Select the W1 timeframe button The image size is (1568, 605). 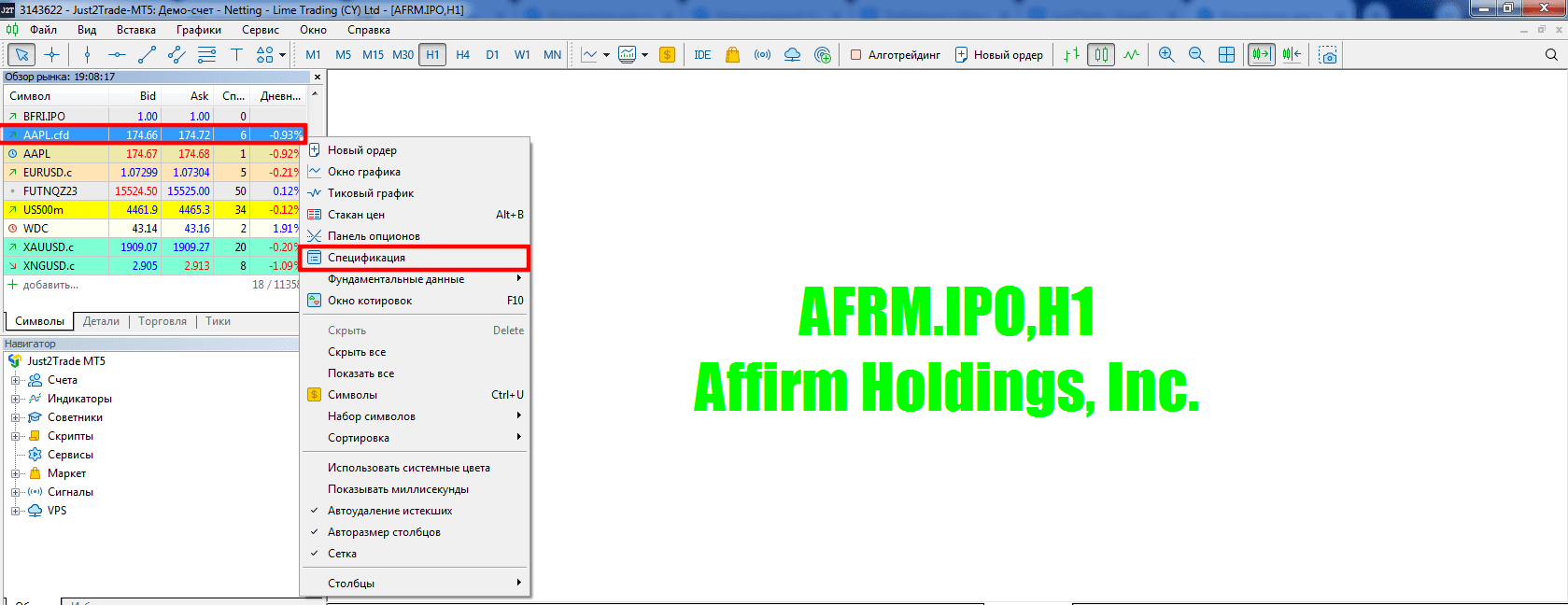522,55
